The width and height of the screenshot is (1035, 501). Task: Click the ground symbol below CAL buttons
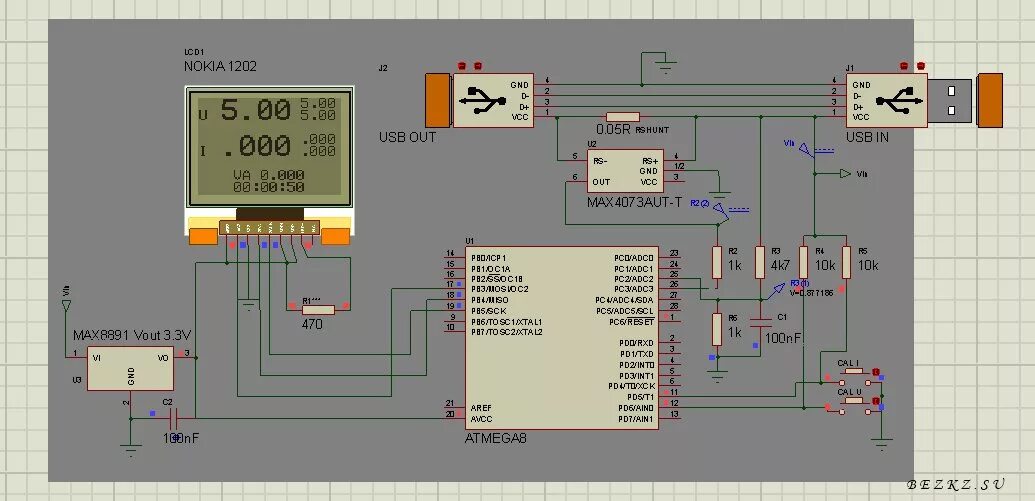(882, 444)
